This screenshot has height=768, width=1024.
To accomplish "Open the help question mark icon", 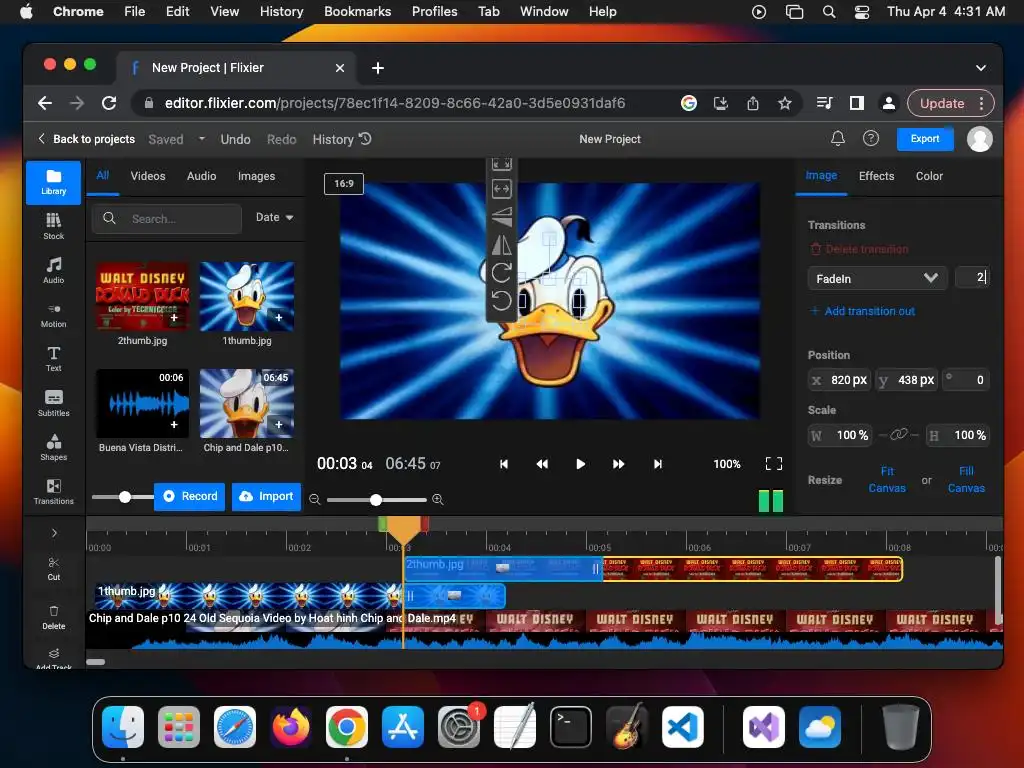I will pyautogui.click(x=871, y=138).
